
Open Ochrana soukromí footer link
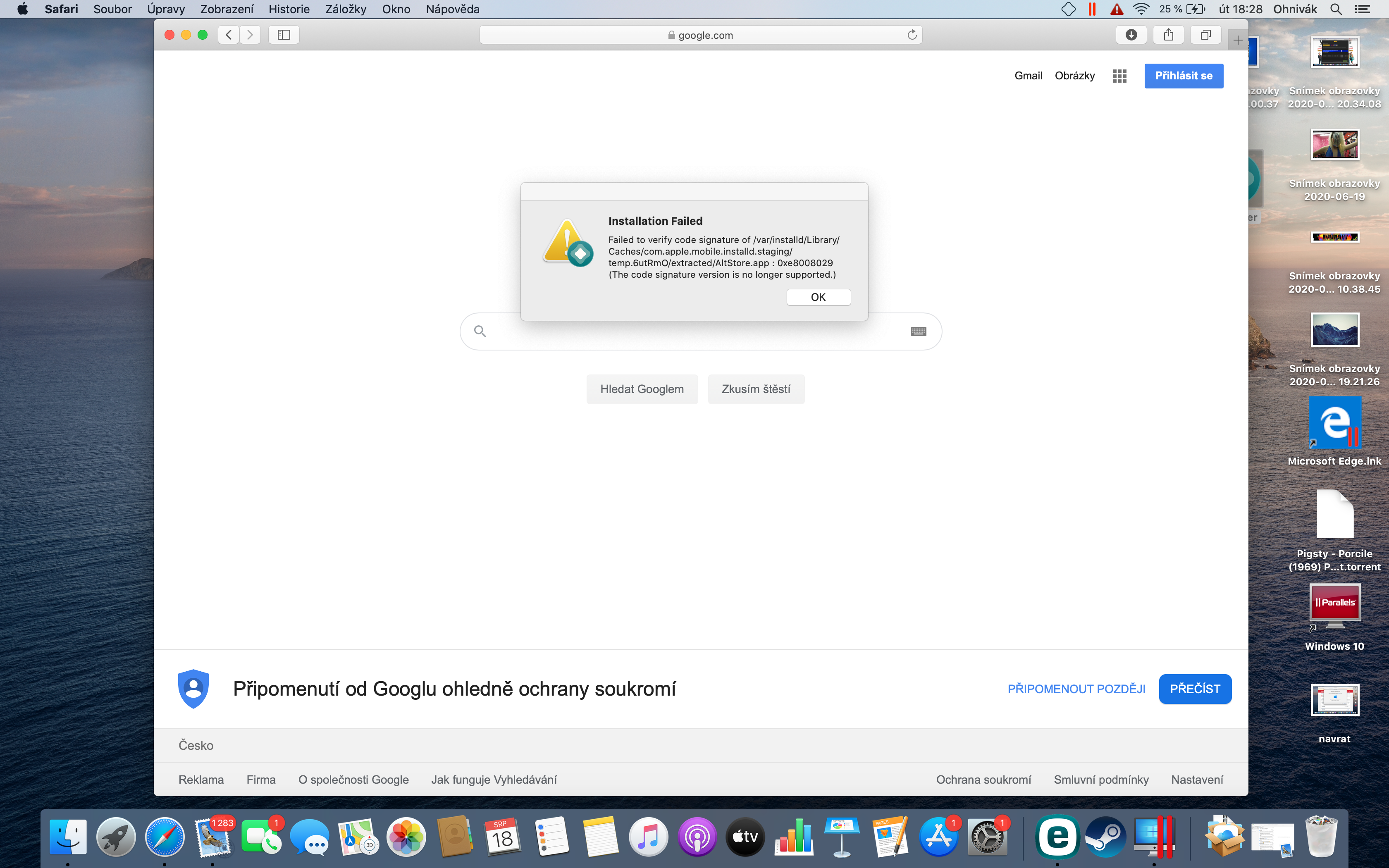(983, 780)
